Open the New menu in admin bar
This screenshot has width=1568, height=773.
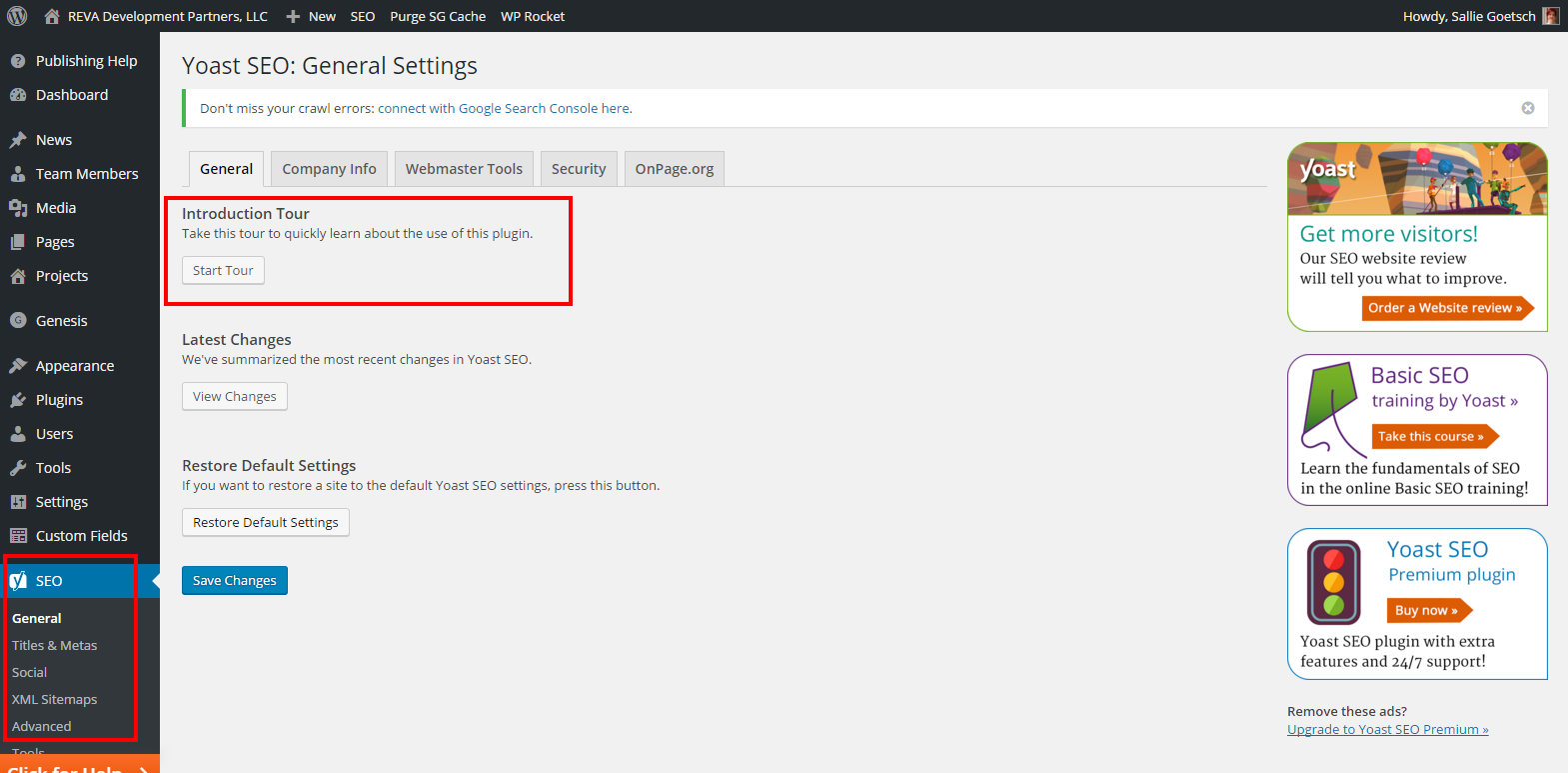311,16
